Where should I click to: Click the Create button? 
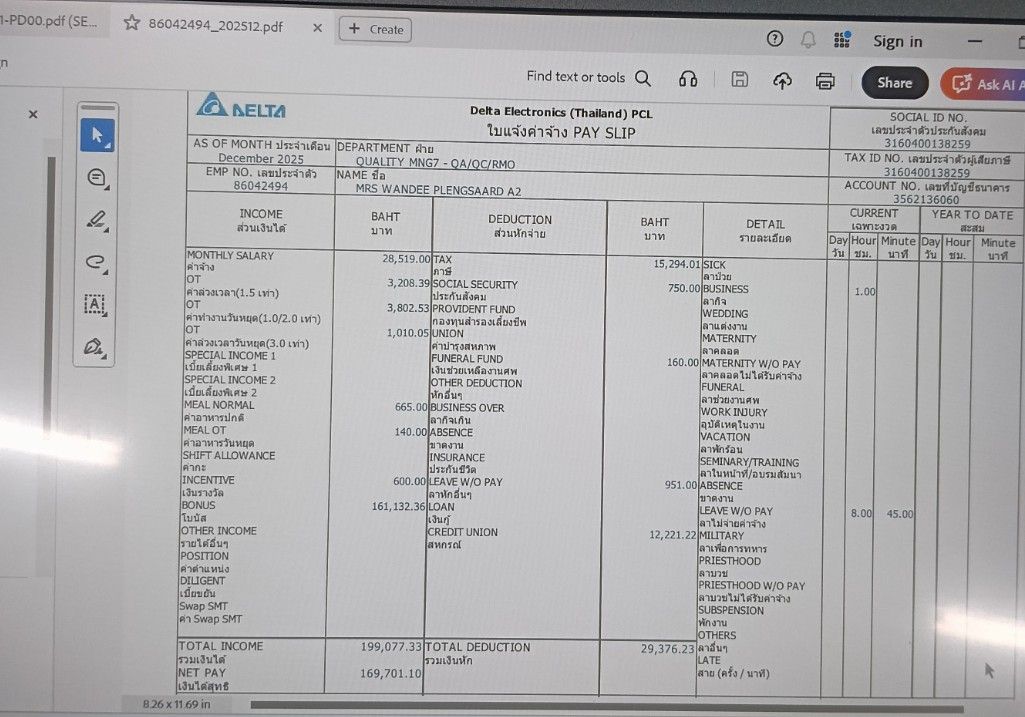coord(375,29)
